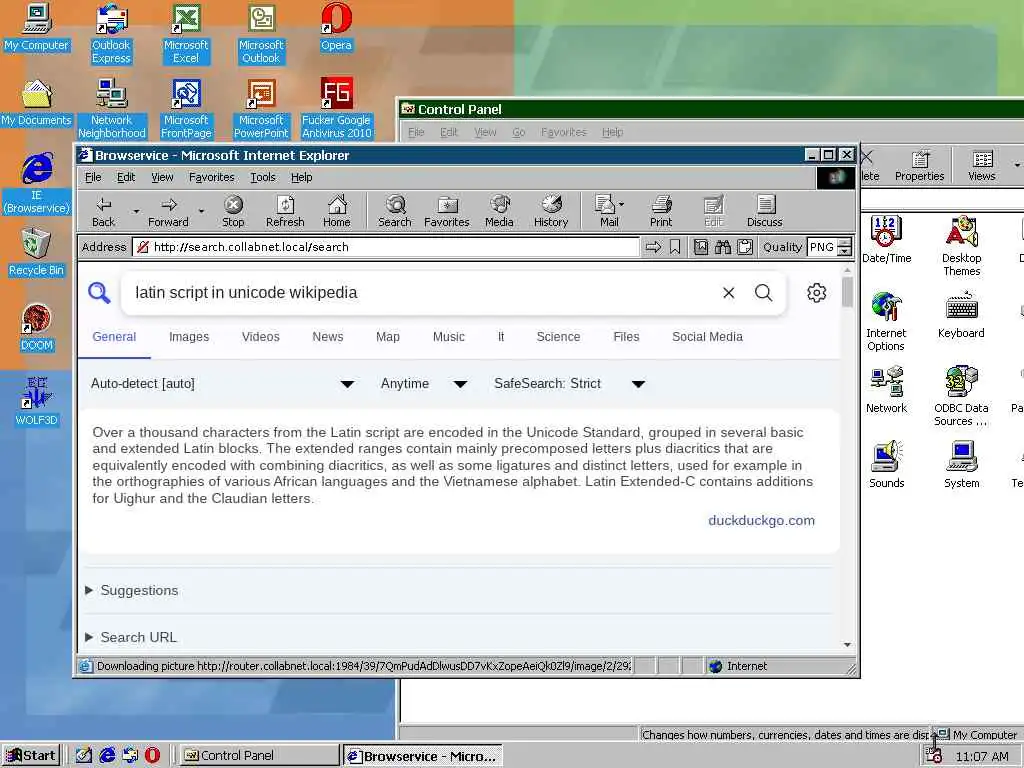
Task: Open the Favorites menu in Internet Explorer
Action: pyautogui.click(x=212, y=177)
